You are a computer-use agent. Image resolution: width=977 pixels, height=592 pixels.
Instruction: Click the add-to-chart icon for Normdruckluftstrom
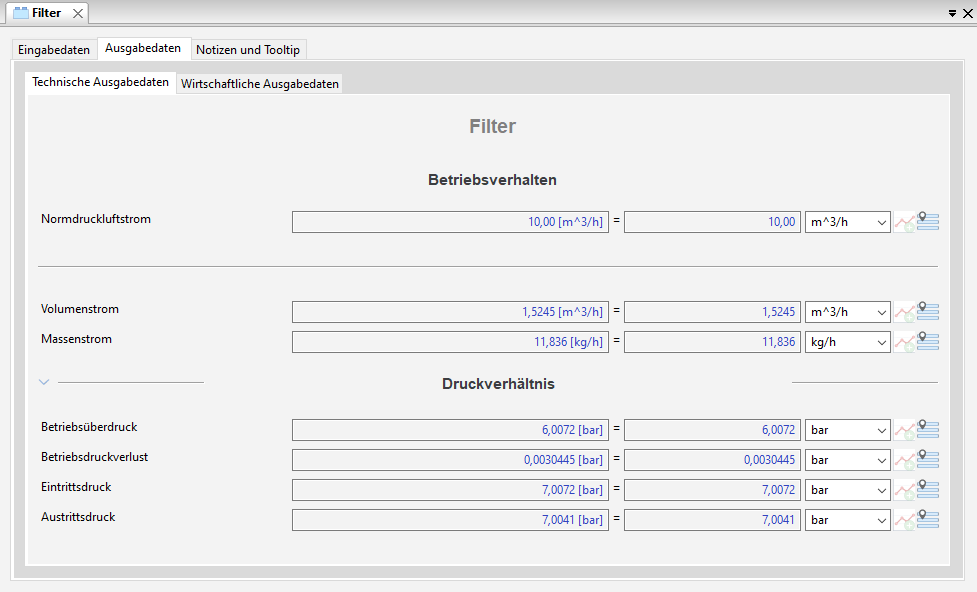click(904, 222)
